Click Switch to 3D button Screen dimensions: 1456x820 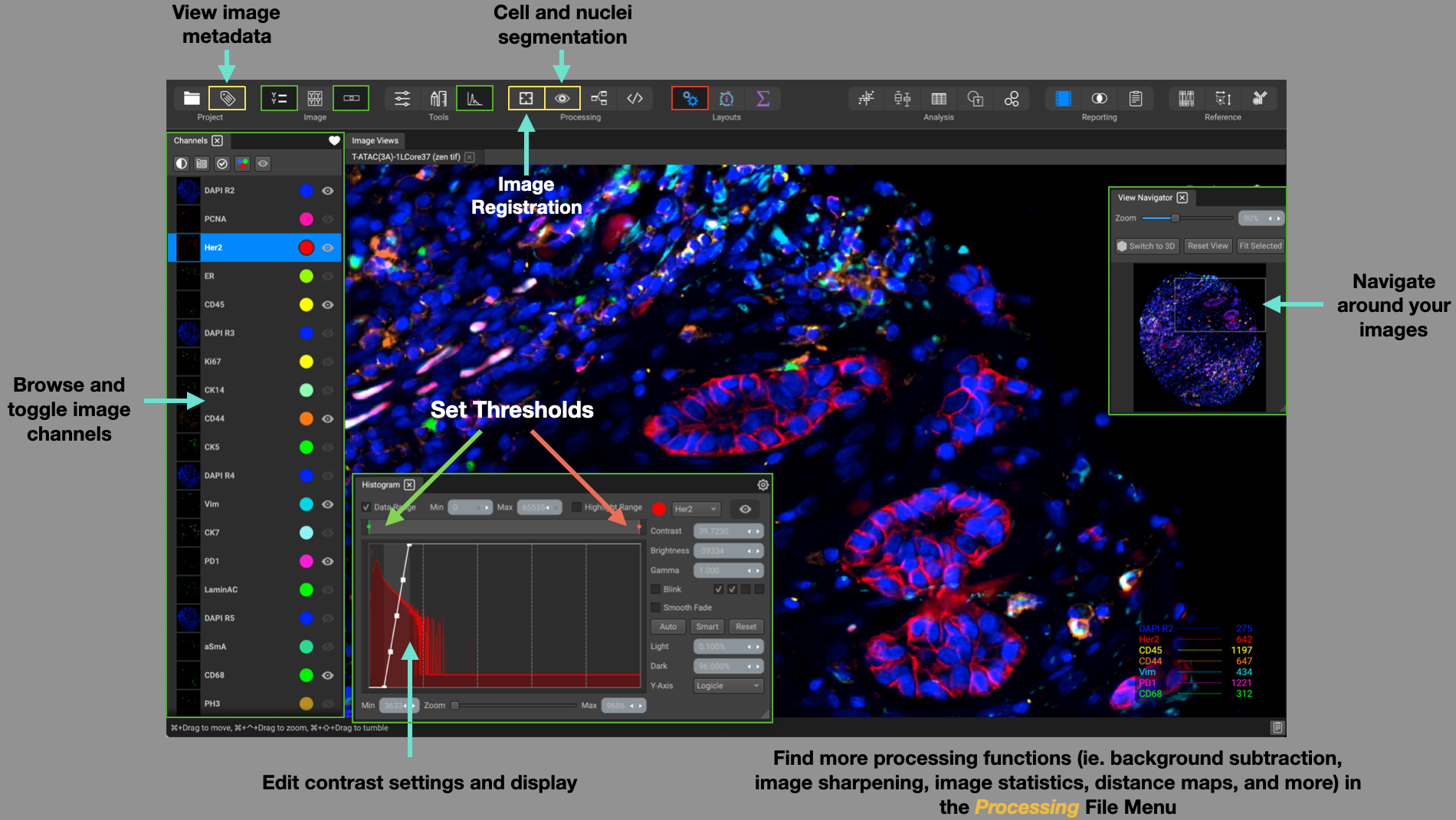coord(1146,246)
